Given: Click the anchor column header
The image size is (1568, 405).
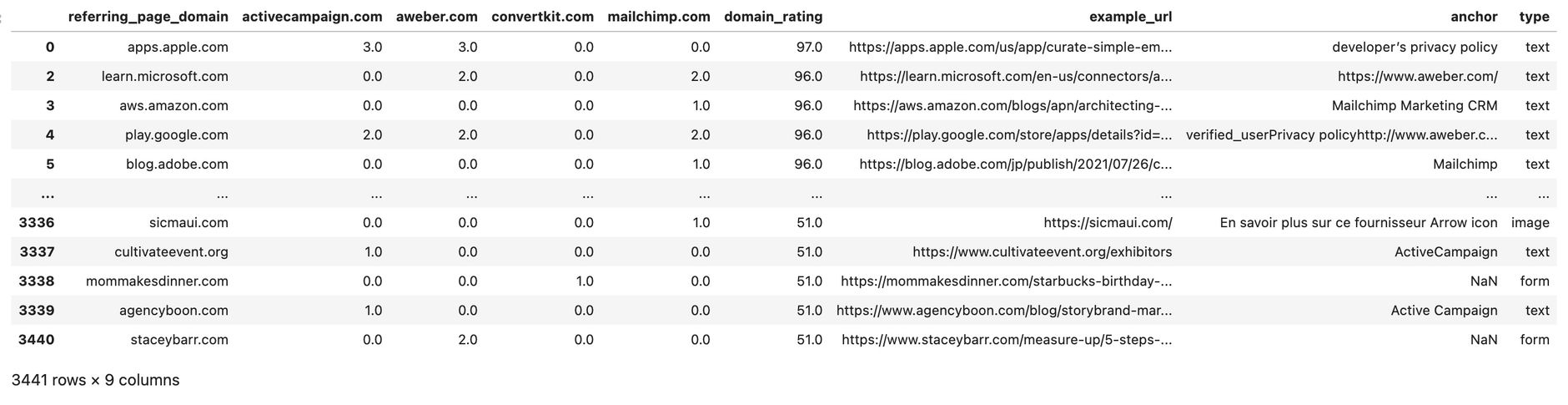Looking at the screenshot, I should coord(1474,17).
